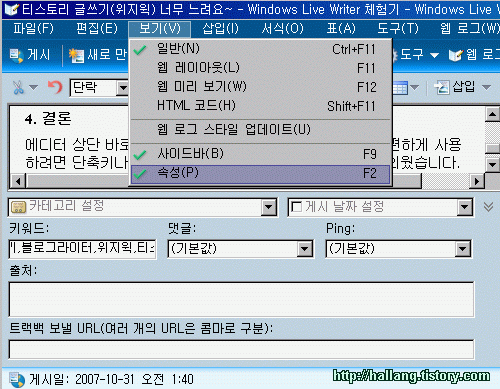Click editor vertical scrollbar up arrow

pos(492,114)
